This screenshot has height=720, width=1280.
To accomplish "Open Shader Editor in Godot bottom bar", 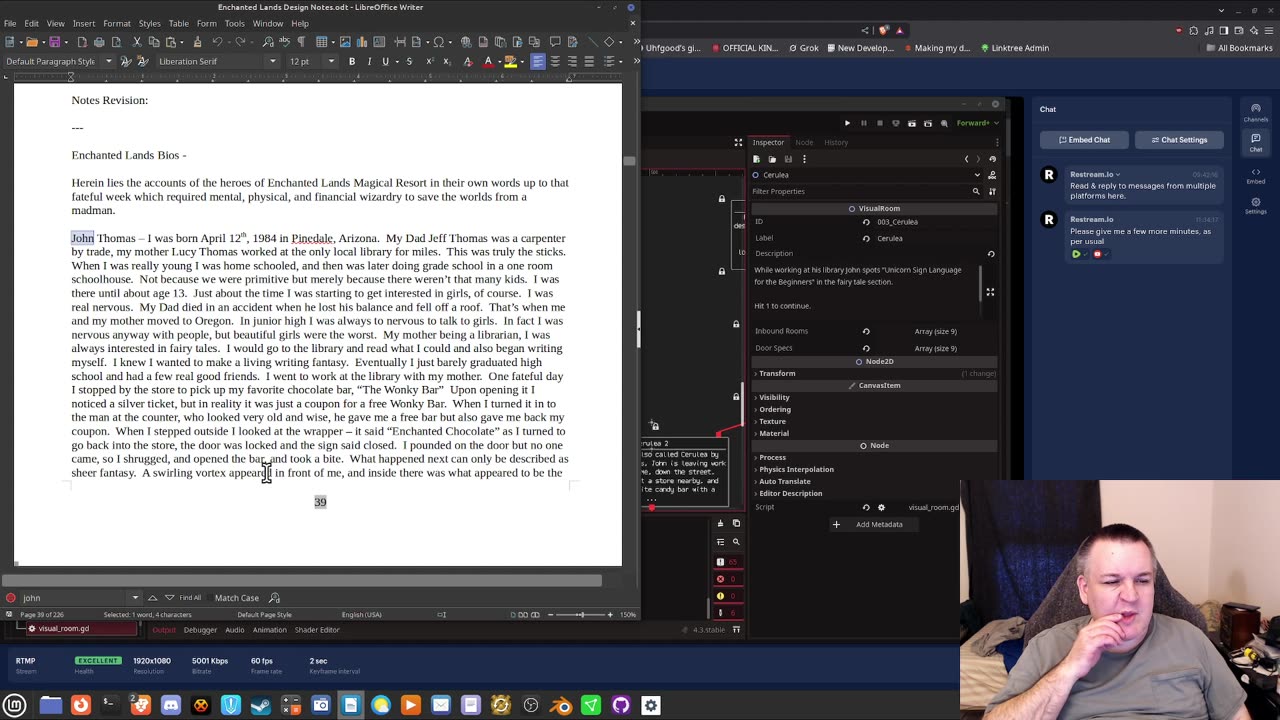I will (x=317, y=630).
